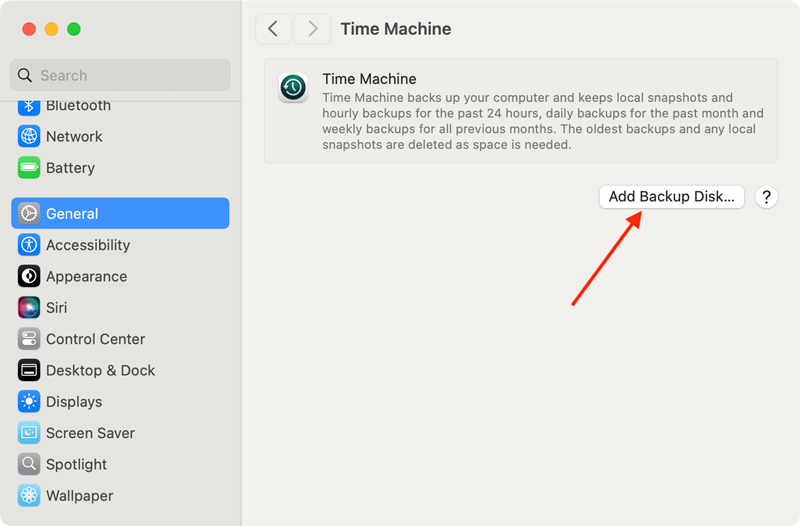Screen dimensions: 800x526
Task: Go forward with the right chevron
Action: click(x=312, y=29)
